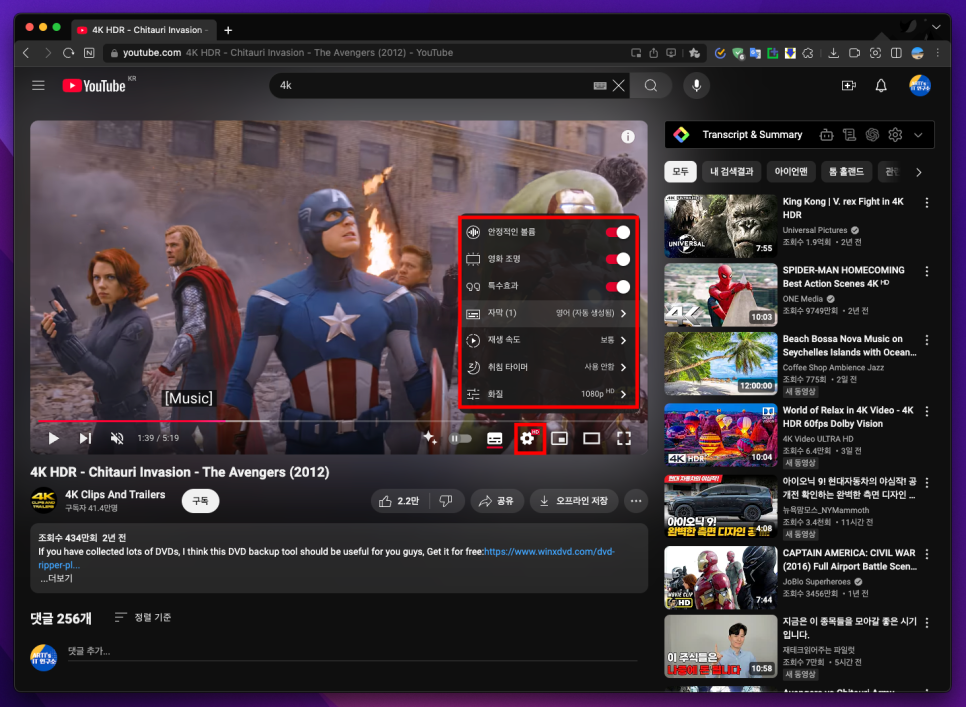
Task: Toggle subtitles with the captions button
Action: pos(494,438)
